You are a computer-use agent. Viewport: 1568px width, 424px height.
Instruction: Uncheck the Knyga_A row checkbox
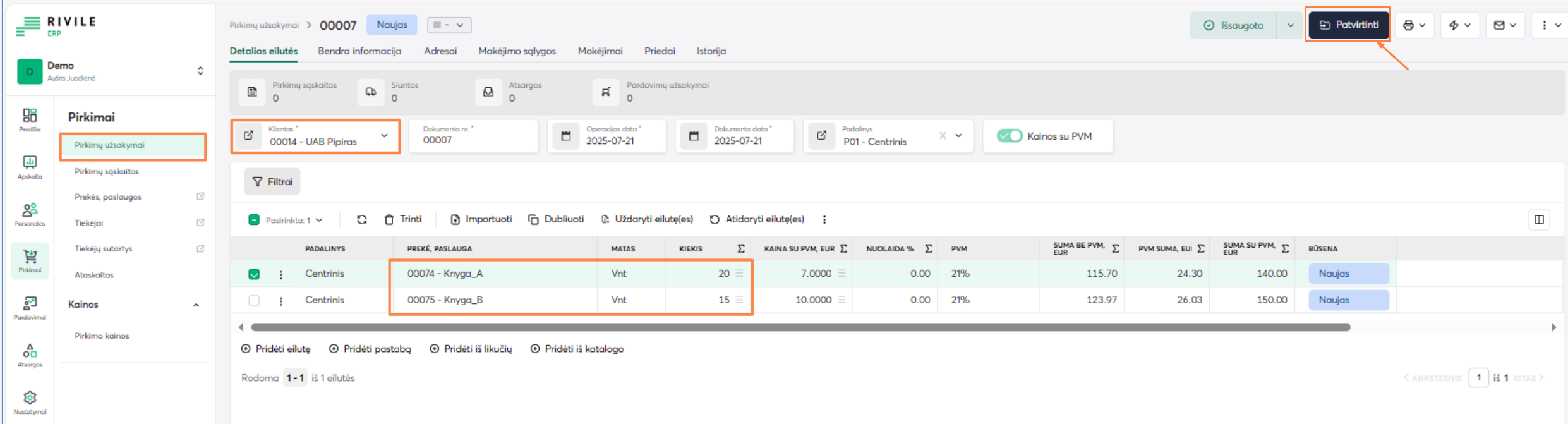pos(254,274)
